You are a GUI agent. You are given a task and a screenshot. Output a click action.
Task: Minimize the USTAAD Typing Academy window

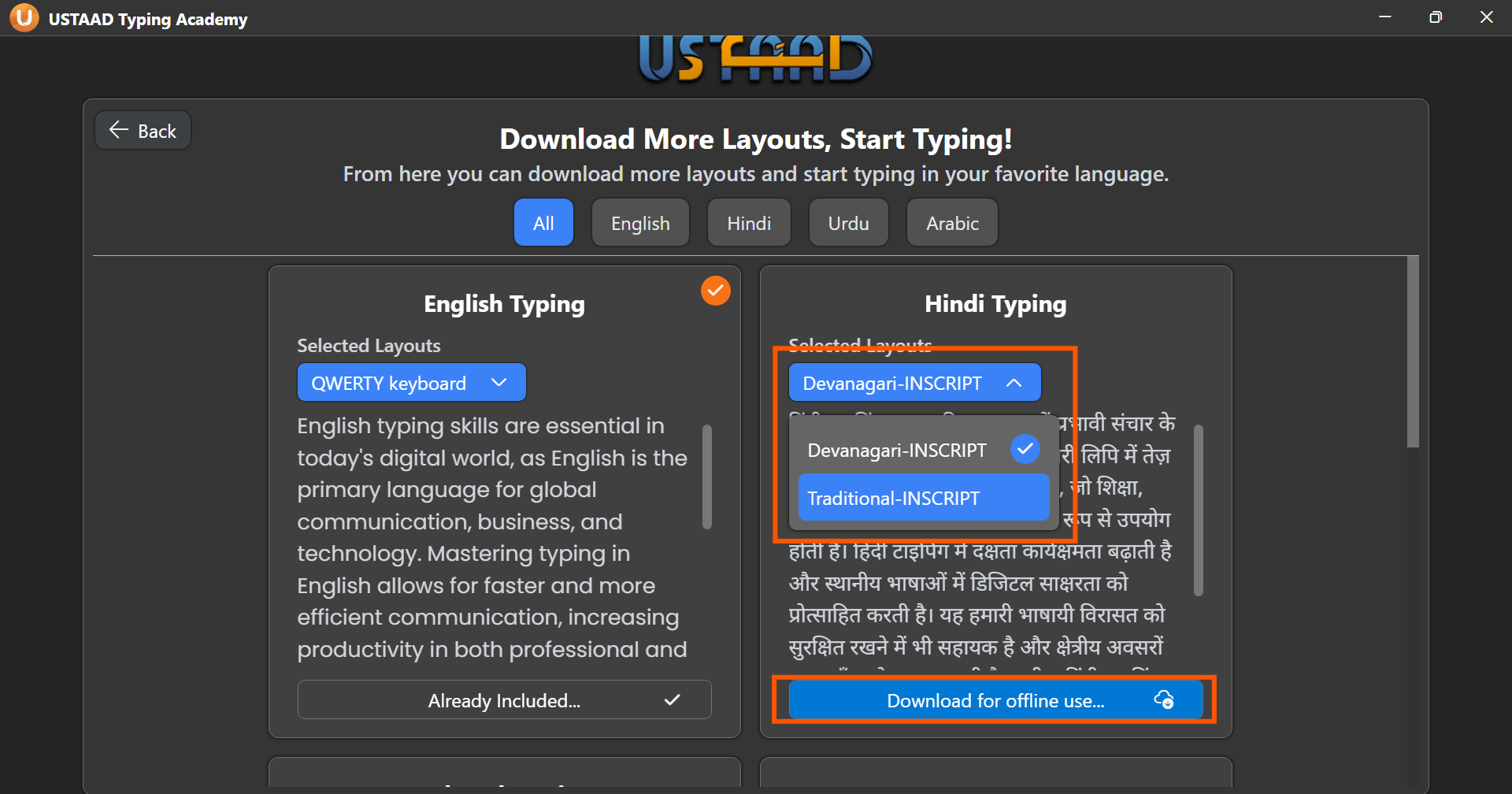coord(1385,17)
